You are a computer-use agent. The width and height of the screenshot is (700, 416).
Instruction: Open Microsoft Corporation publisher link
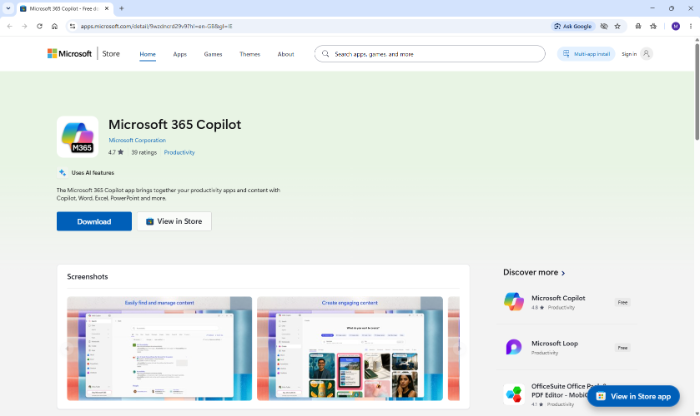coord(137,140)
